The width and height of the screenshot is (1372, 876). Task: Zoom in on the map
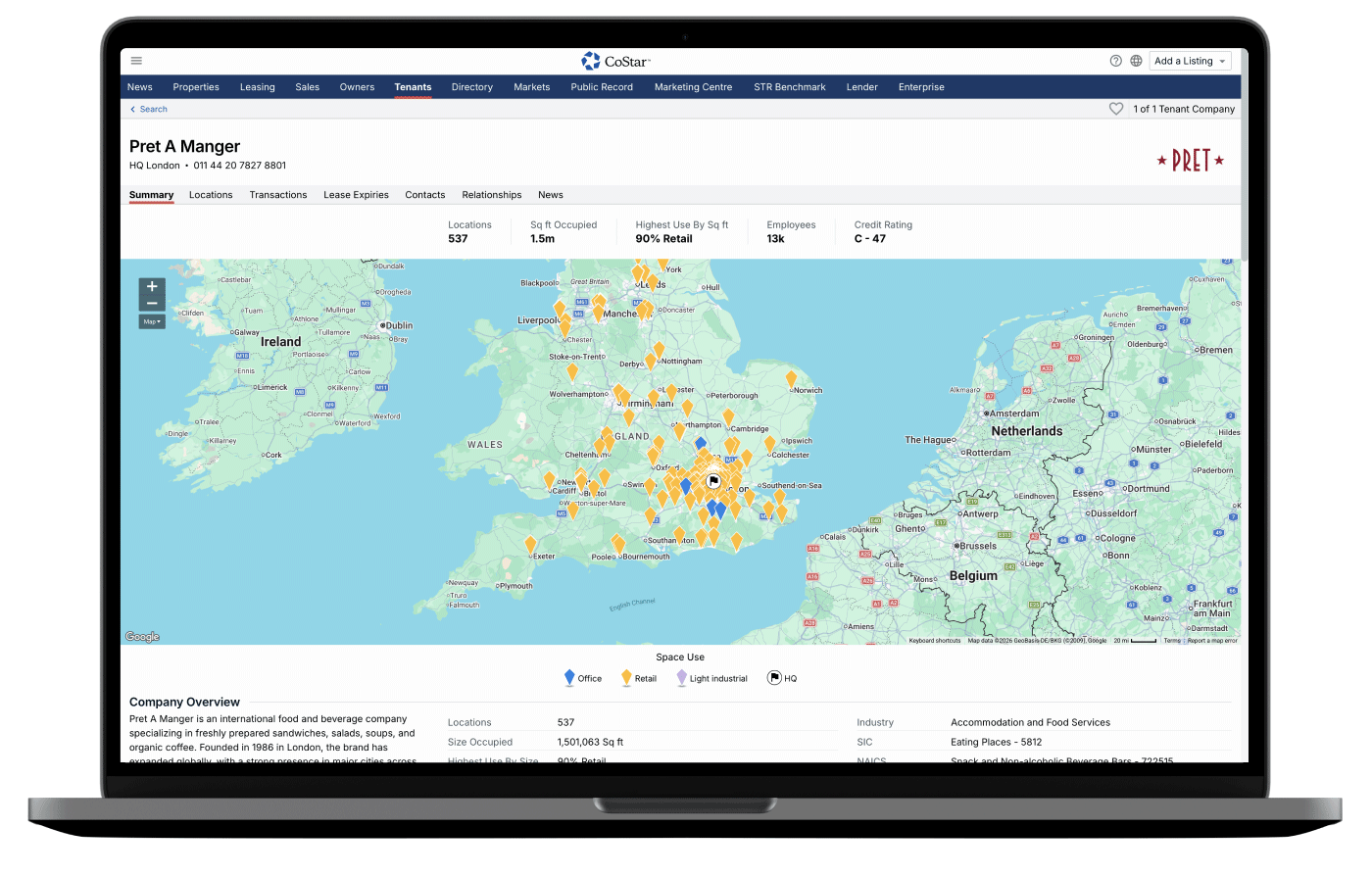[152, 287]
